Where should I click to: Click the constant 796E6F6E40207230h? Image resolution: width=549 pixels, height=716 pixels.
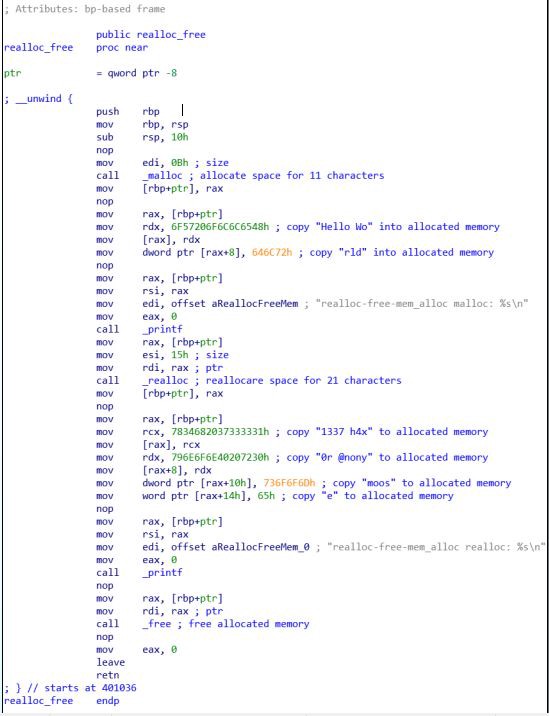pos(220,458)
